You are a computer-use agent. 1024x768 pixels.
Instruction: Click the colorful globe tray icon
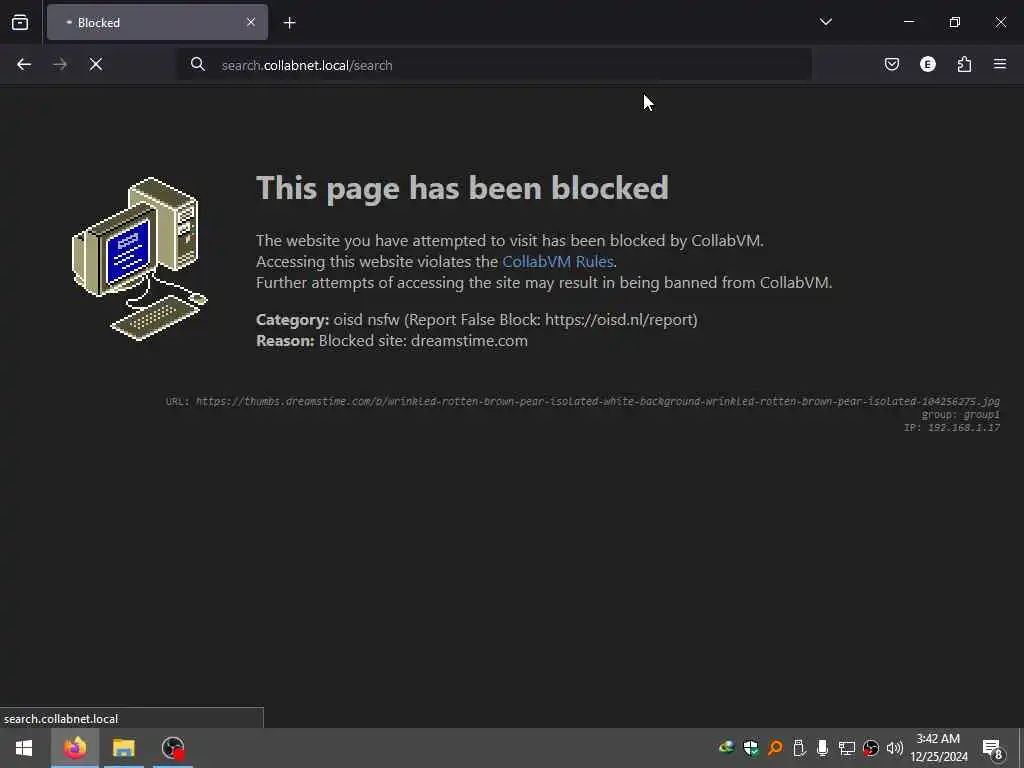click(x=726, y=748)
